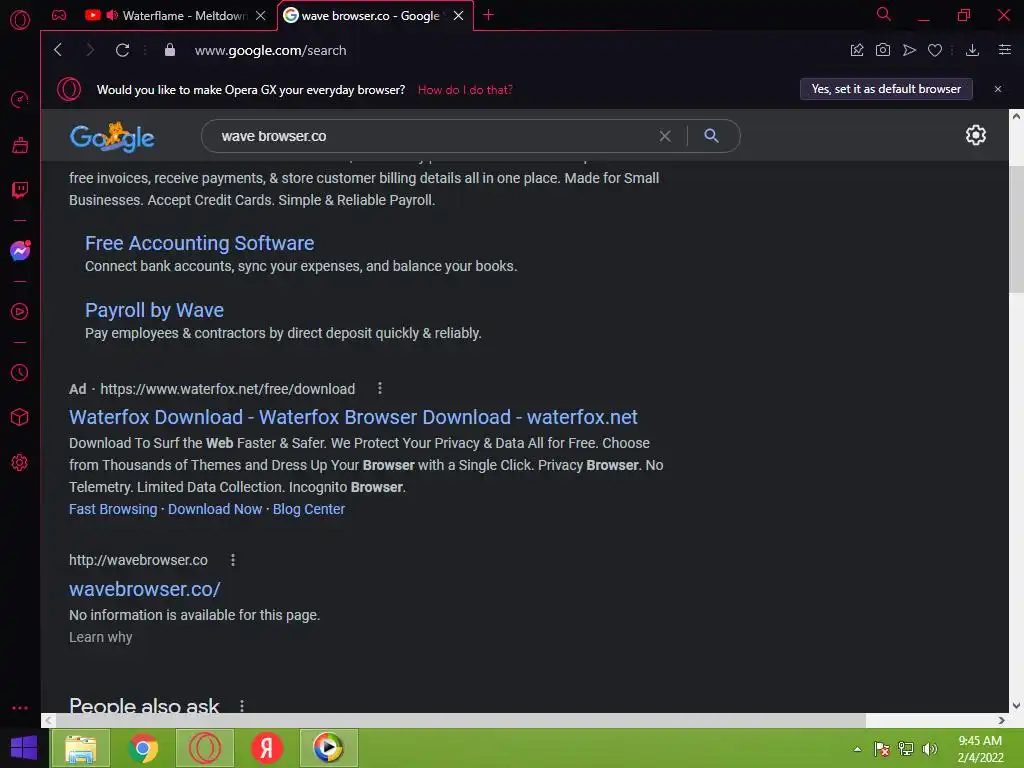The height and width of the screenshot is (768, 1024).
Task: Click Download Now sitelink
Action: pyautogui.click(x=215, y=509)
